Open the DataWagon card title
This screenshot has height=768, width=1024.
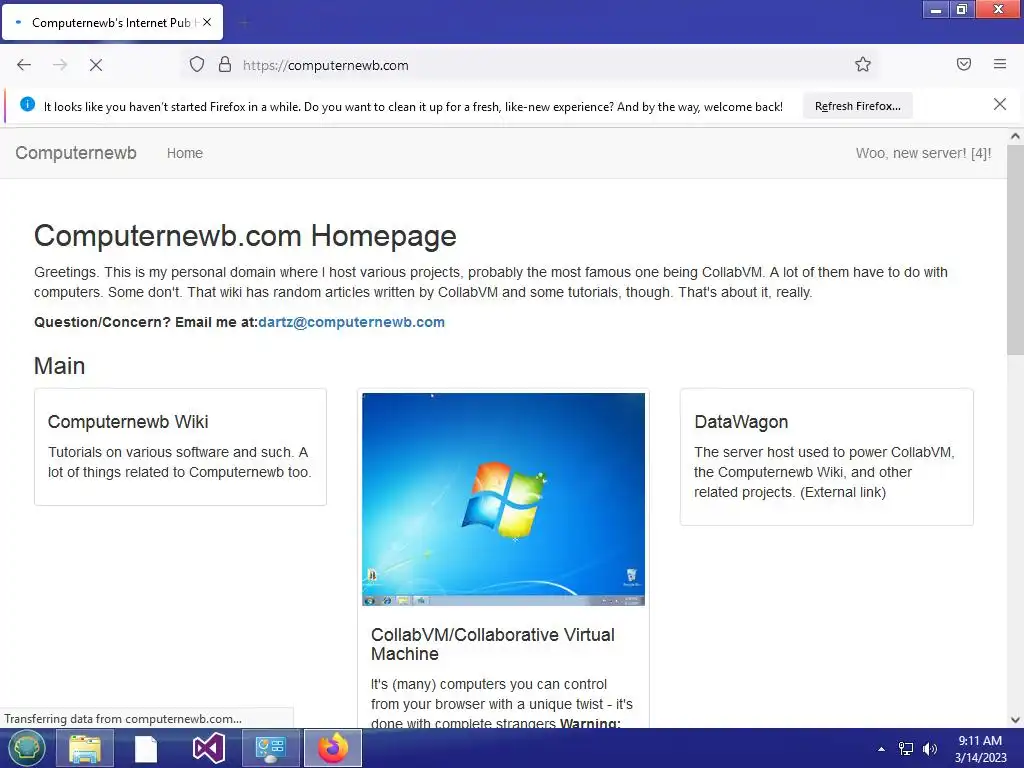coord(741,422)
